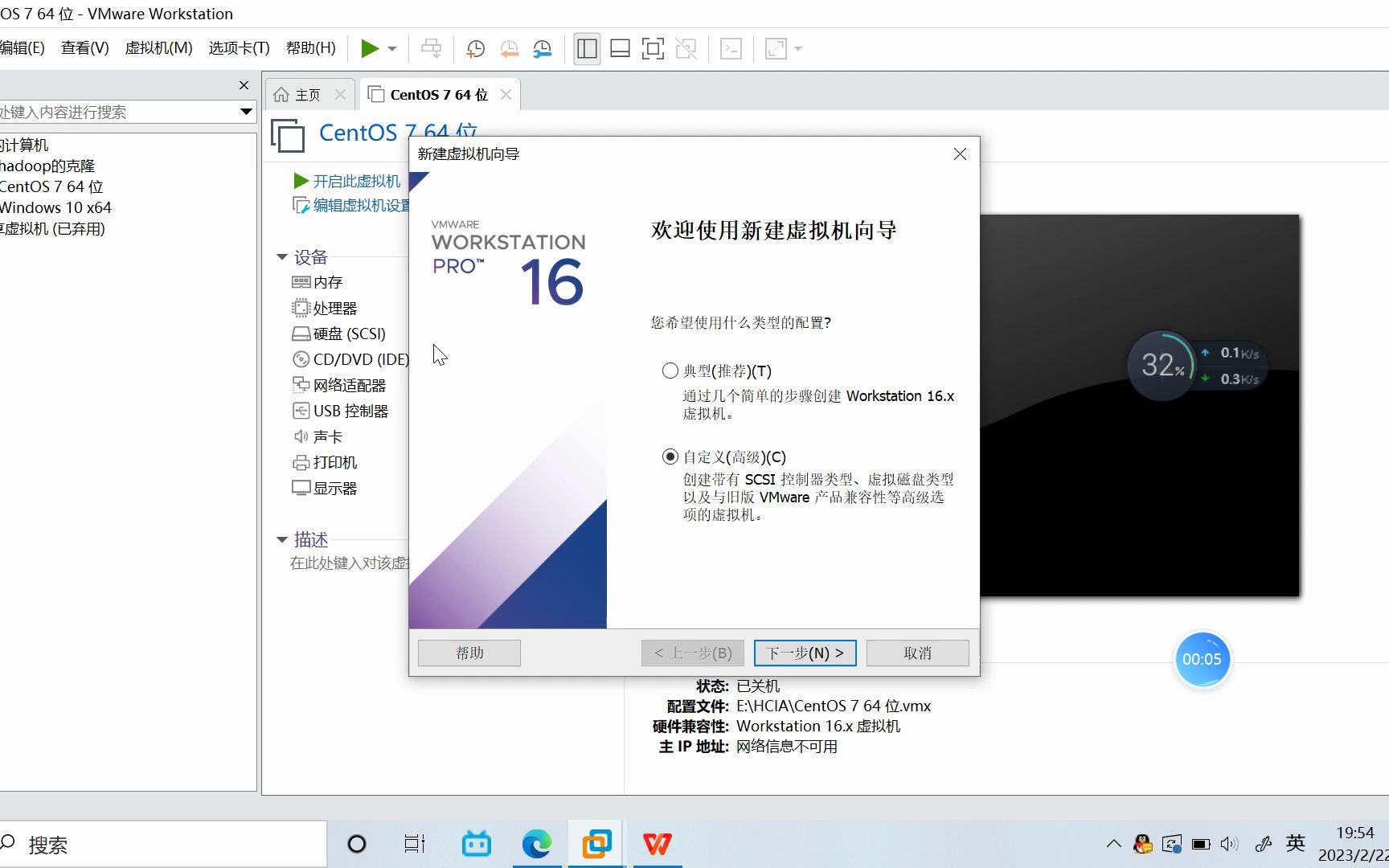Viewport: 1389px width, 868px height.
Task: Revert to snapshot toolbar icon
Action: [510, 49]
